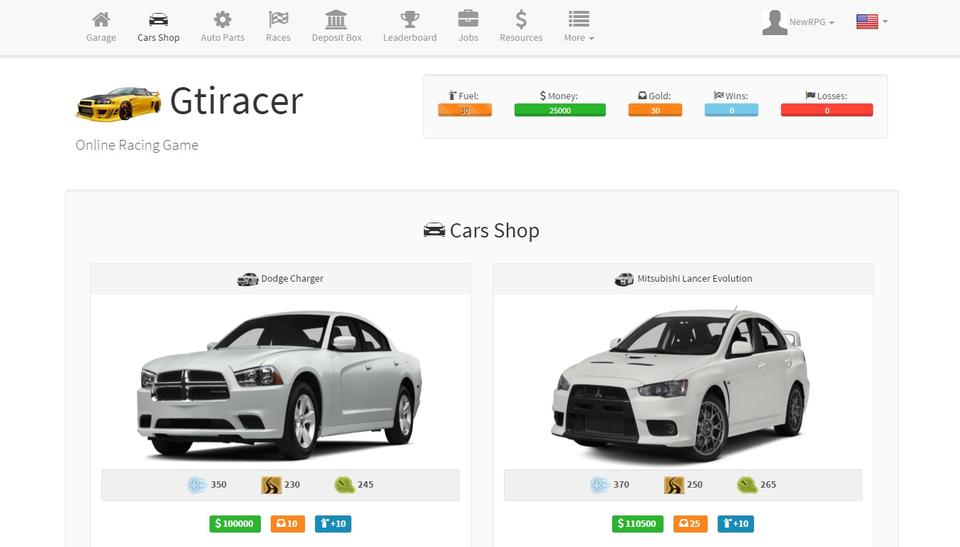
Task: Click Mitsubishi Lancer fuel +10 button
Action: (736, 524)
